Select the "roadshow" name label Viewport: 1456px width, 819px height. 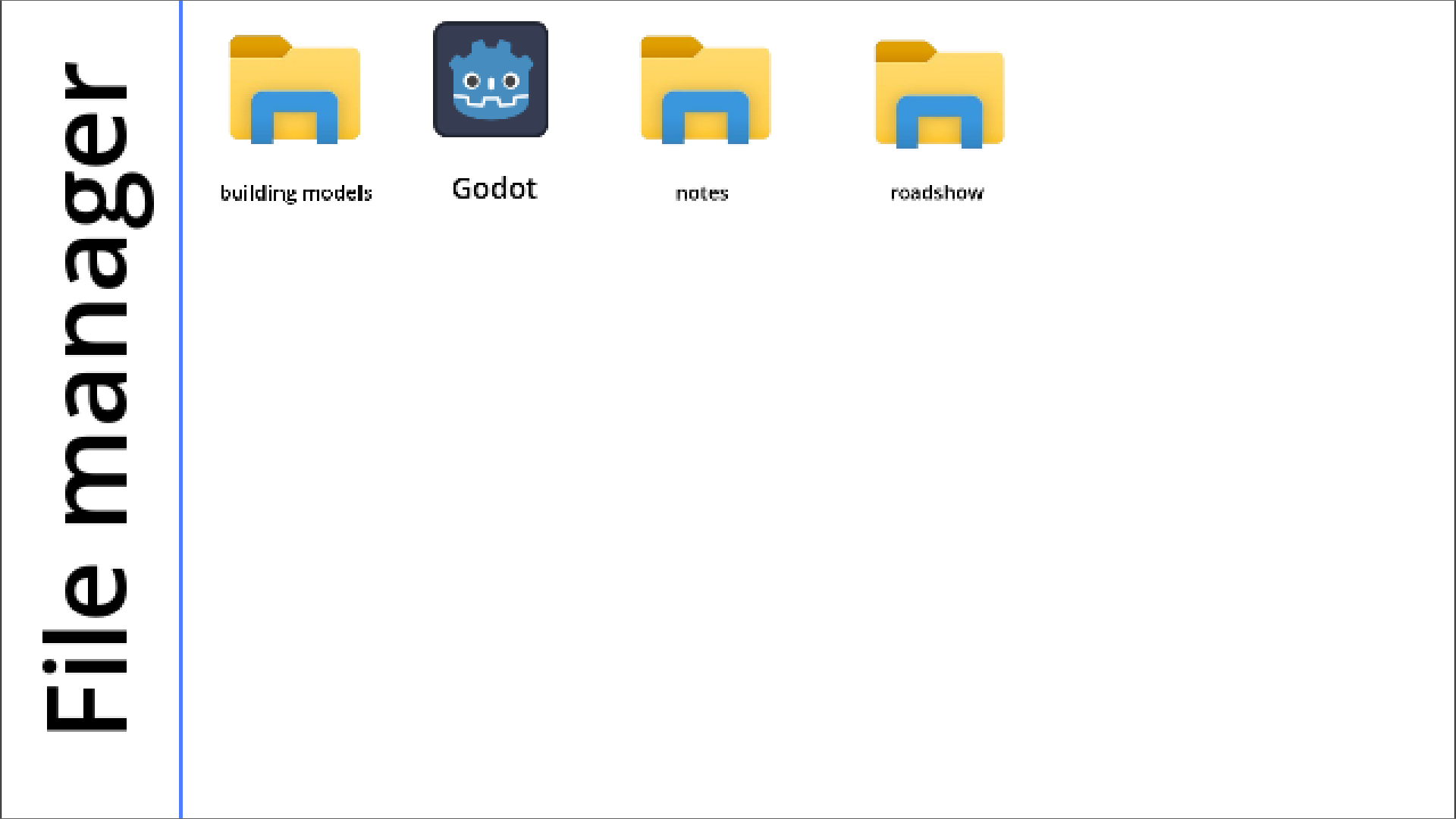(937, 193)
